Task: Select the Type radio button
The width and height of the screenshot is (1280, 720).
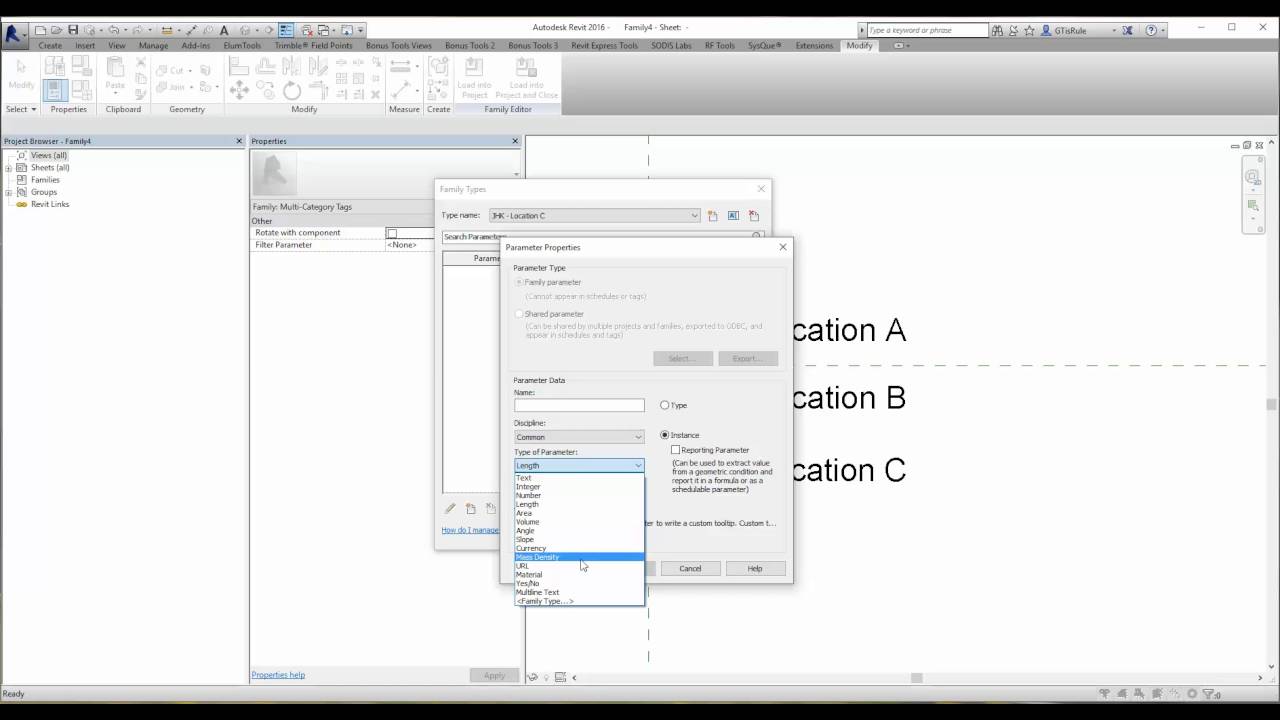Action: pyautogui.click(x=665, y=405)
